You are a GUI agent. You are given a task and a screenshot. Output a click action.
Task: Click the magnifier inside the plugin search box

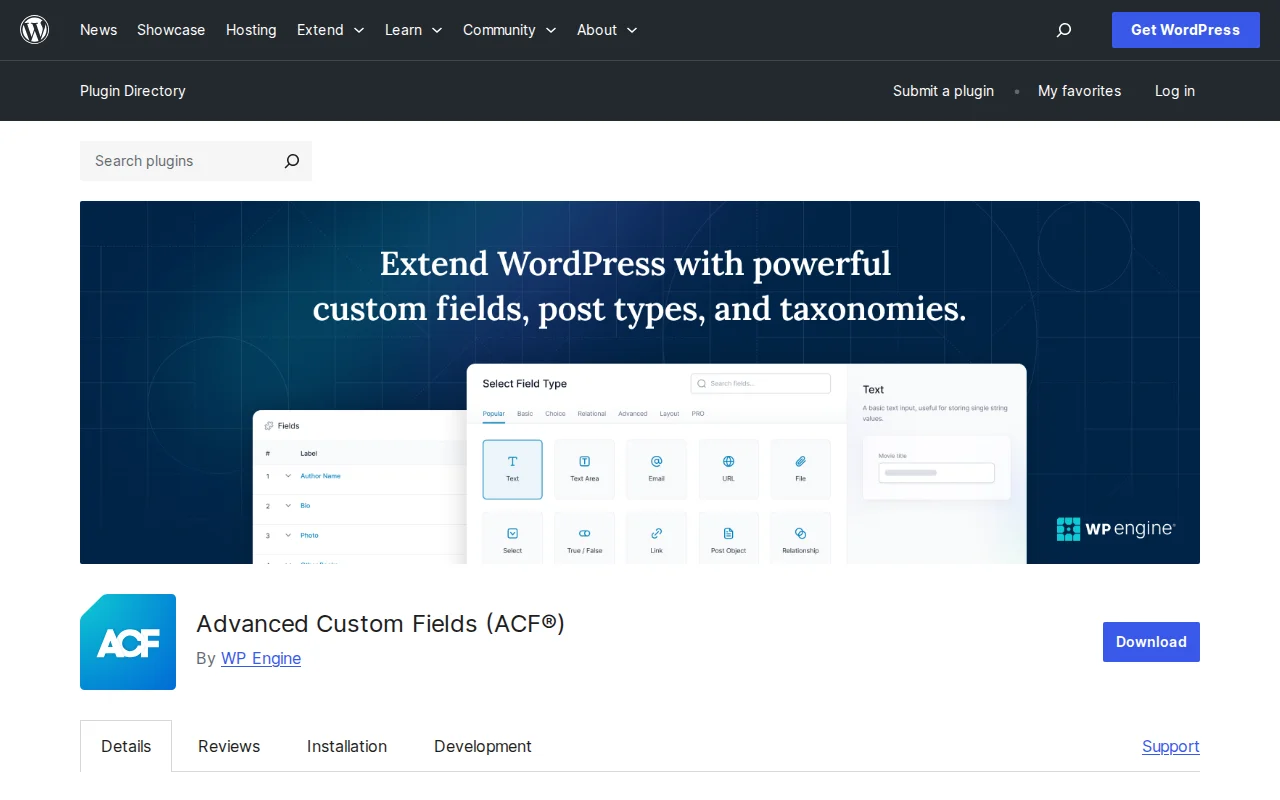point(291,161)
